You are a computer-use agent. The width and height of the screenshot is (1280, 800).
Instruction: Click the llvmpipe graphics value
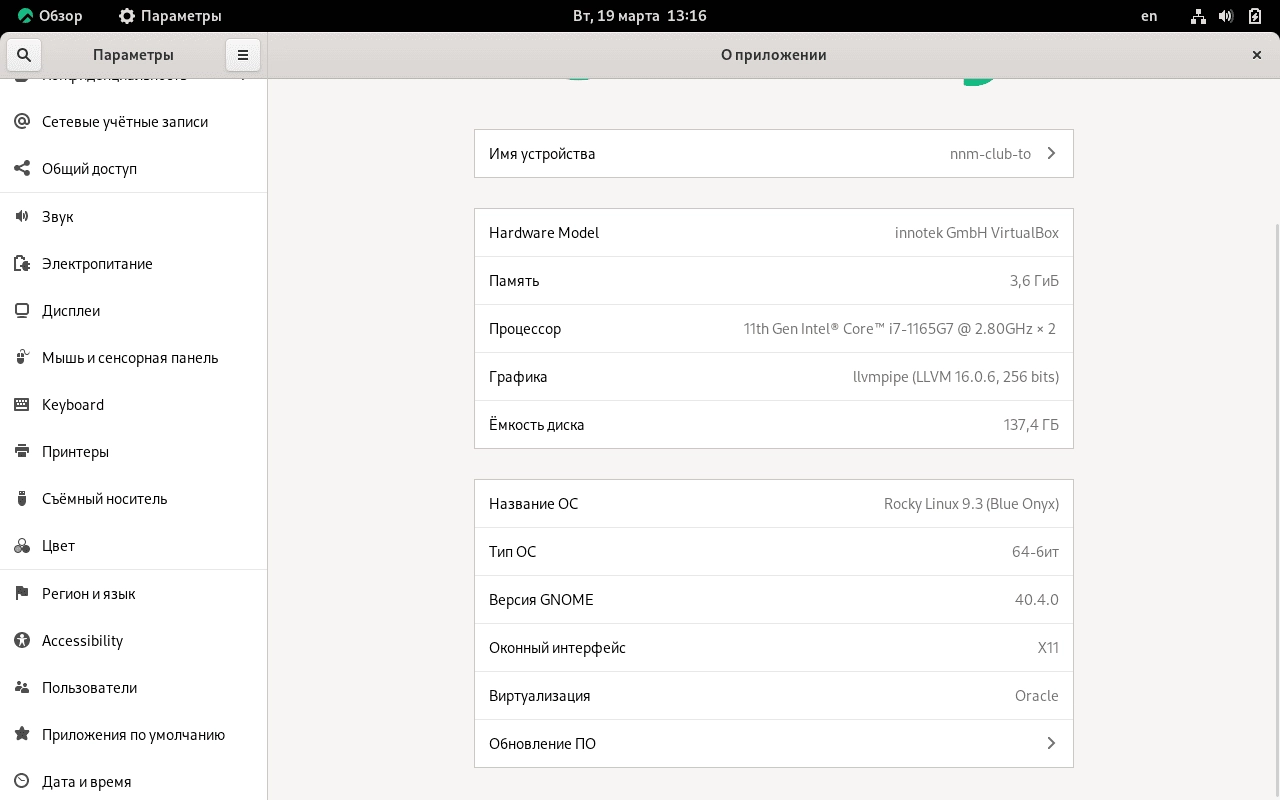coord(956,377)
